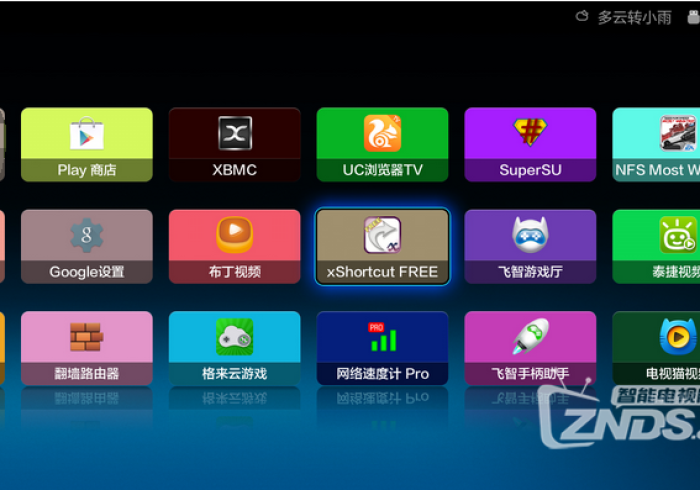Open UC浏览器TV browser

(382, 144)
